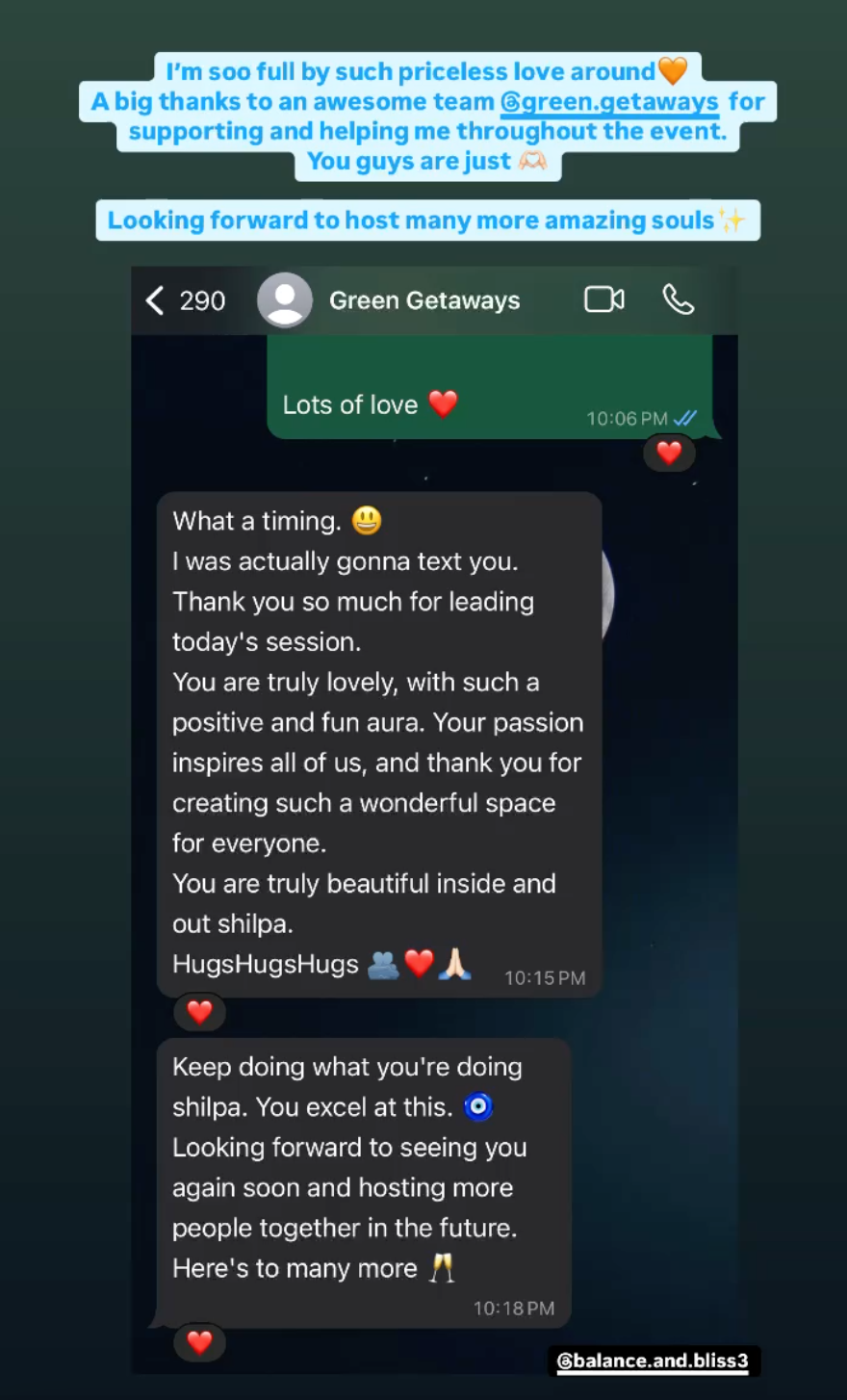847x1400 pixels.
Task: Start a video call with Green Getaways
Action: (604, 300)
